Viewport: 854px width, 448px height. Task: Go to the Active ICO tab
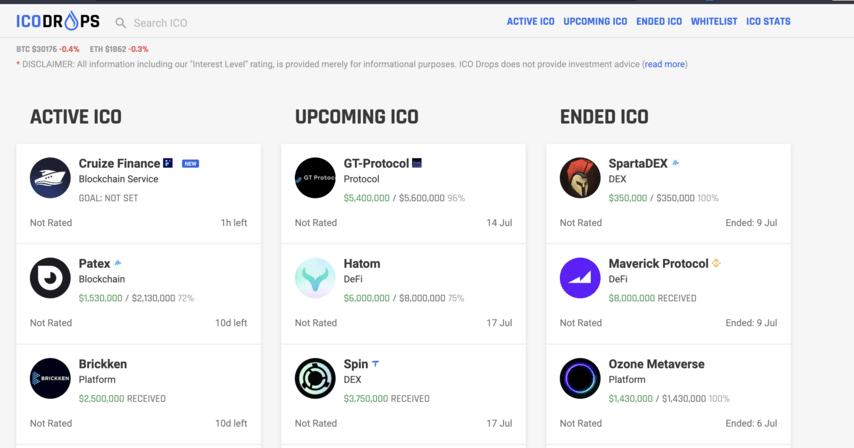tap(530, 21)
